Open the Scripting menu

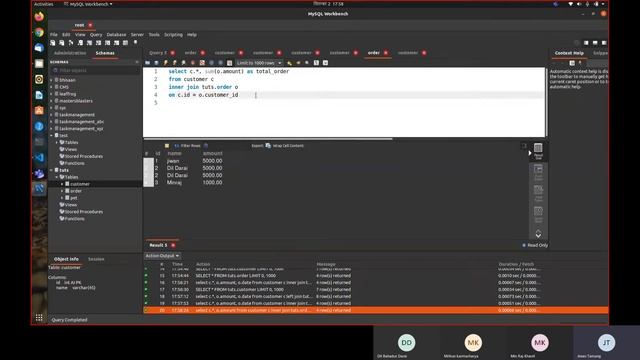pyautogui.click(x=173, y=35)
